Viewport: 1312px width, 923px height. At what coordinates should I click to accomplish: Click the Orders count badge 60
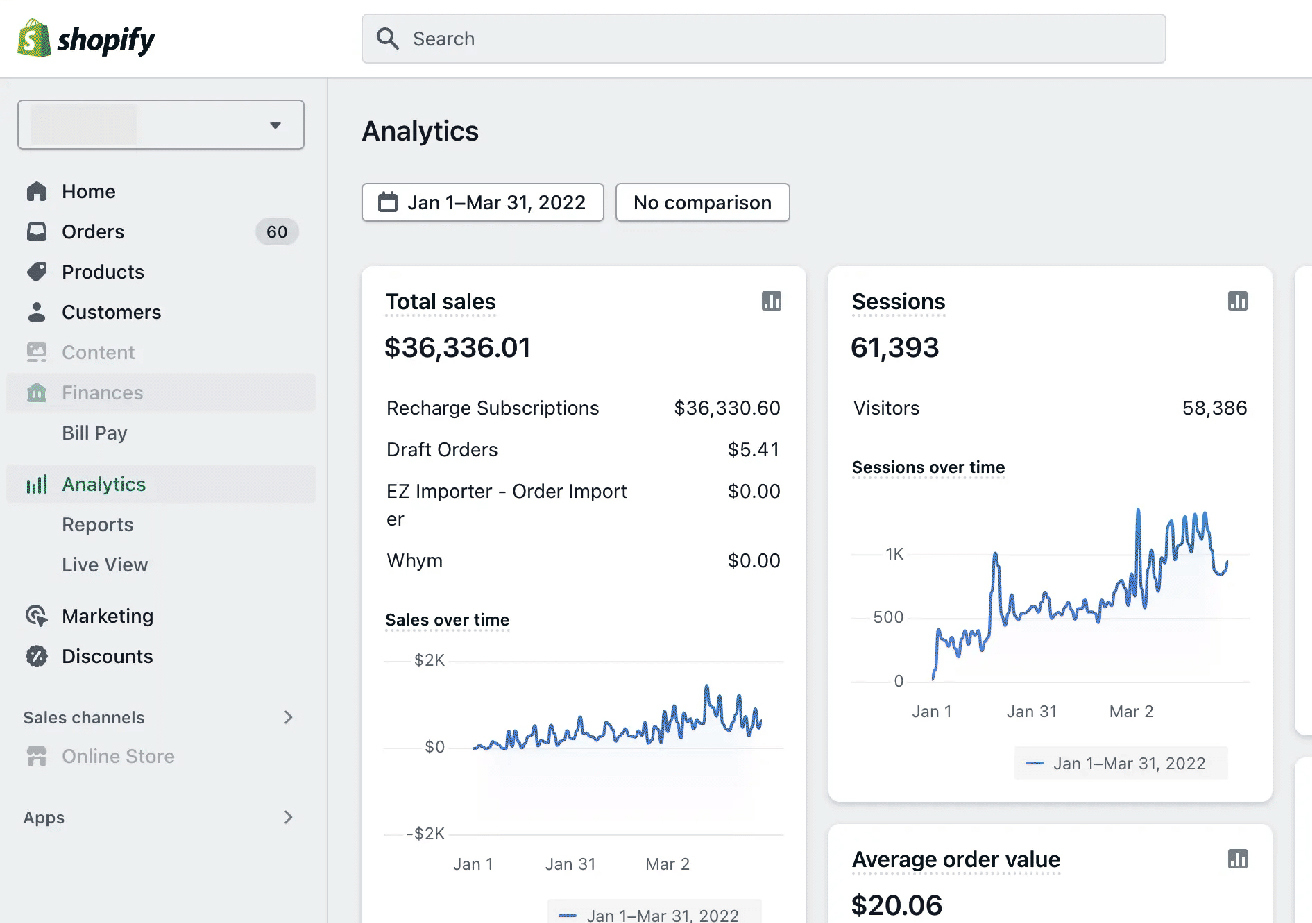click(277, 232)
